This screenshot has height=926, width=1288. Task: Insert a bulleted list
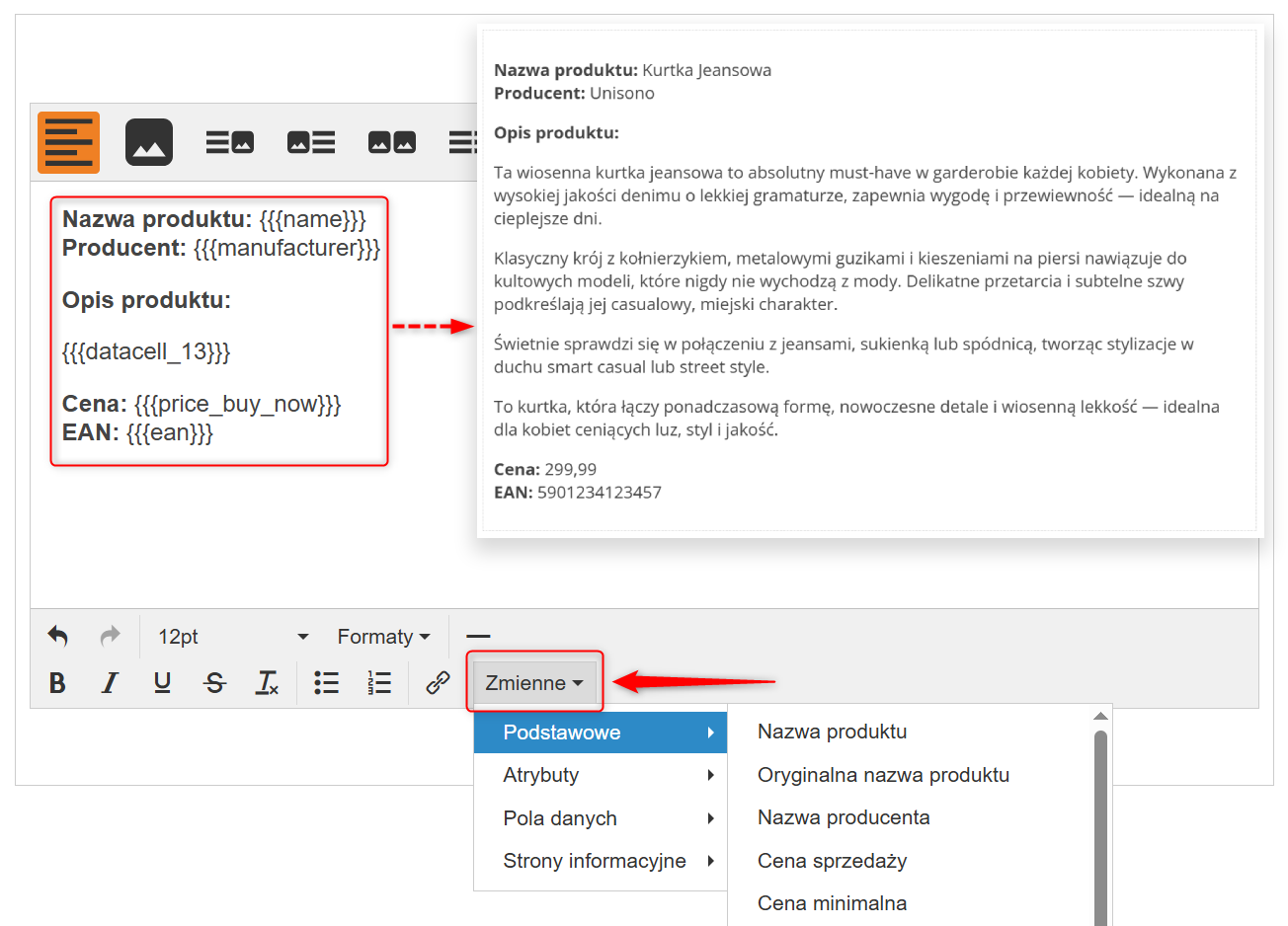tap(326, 683)
